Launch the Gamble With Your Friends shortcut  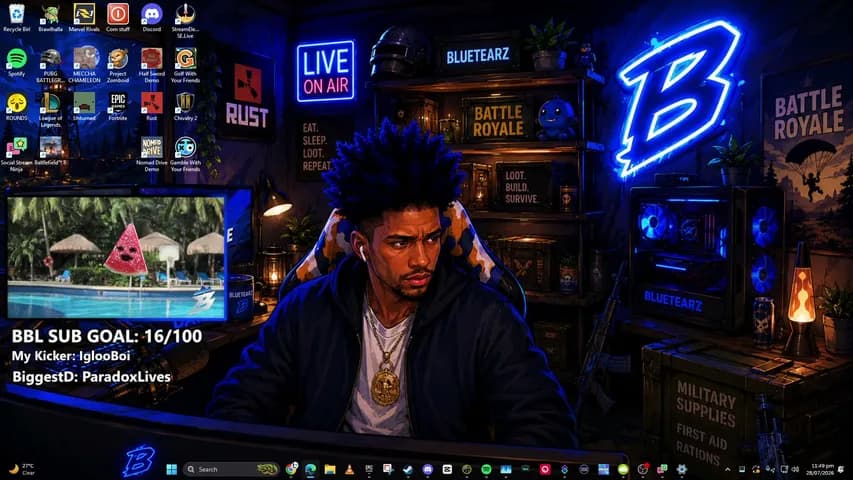pos(185,155)
